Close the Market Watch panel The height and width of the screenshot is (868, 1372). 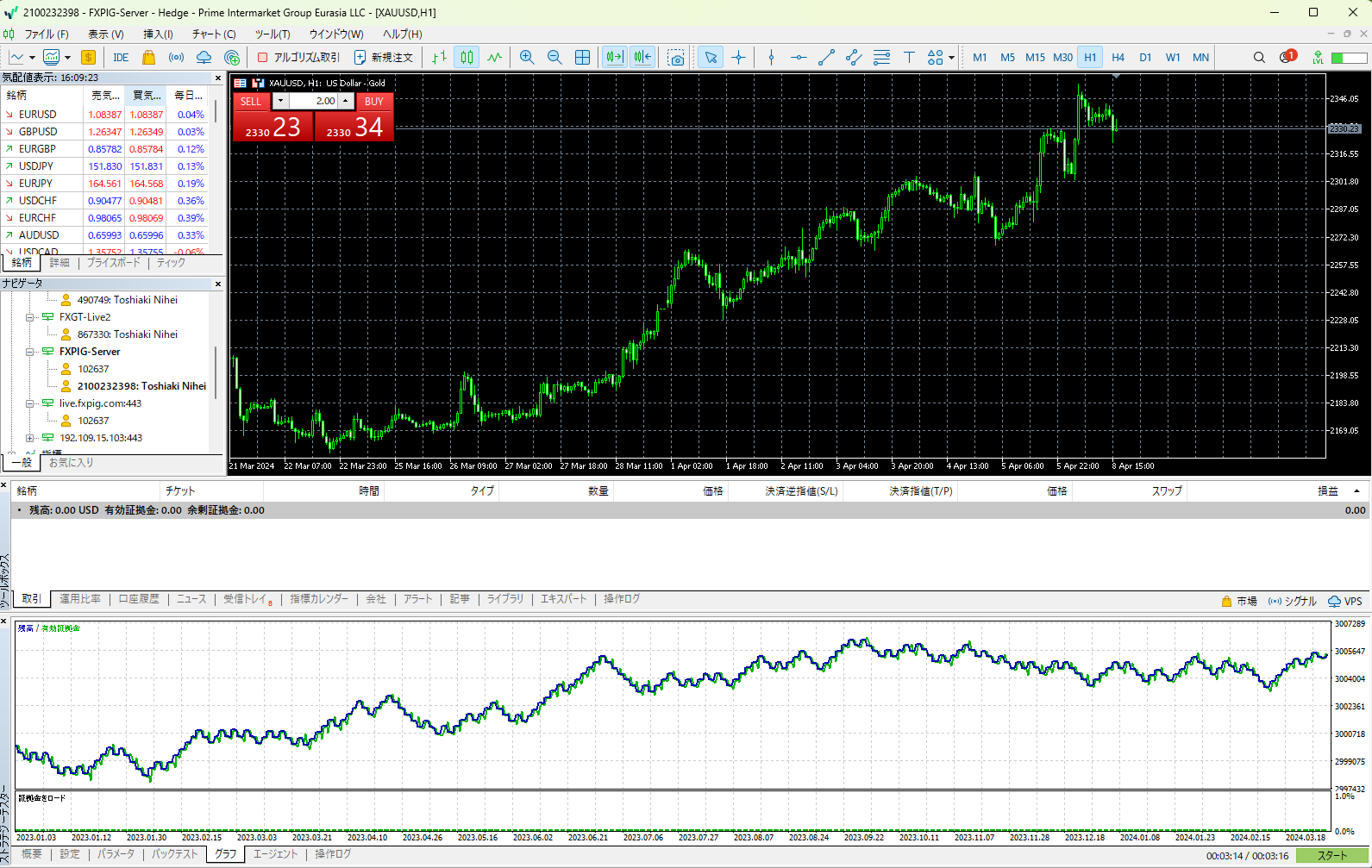pyautogui.click(x=217, y=78)
